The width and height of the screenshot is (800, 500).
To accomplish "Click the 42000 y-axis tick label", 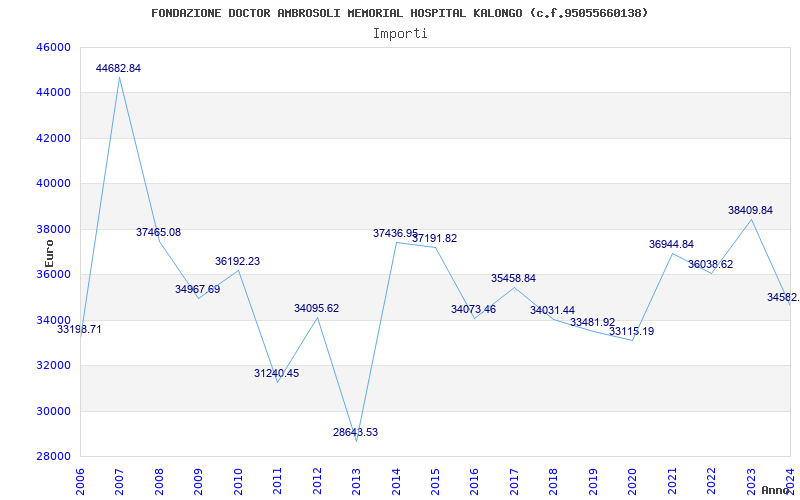I will 53,139.
